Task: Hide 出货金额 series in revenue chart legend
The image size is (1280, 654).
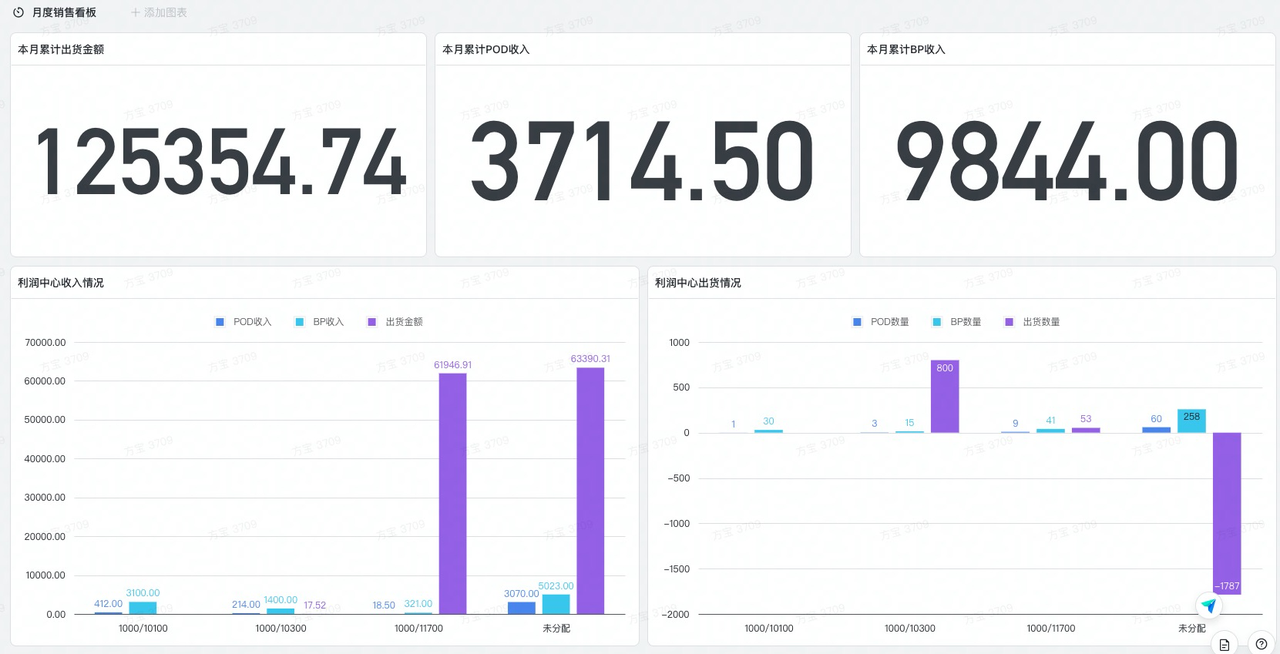Action: pyautogui.click(x=395, y=322)
